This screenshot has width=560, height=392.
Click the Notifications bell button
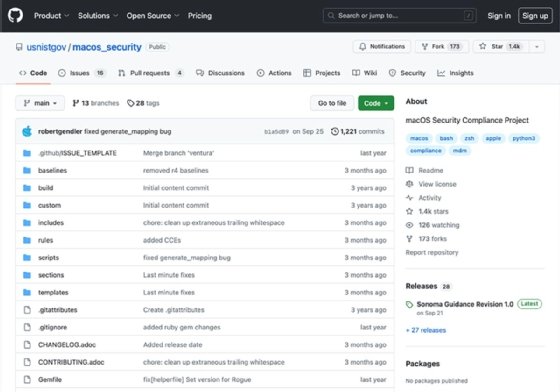coord(382,46)
